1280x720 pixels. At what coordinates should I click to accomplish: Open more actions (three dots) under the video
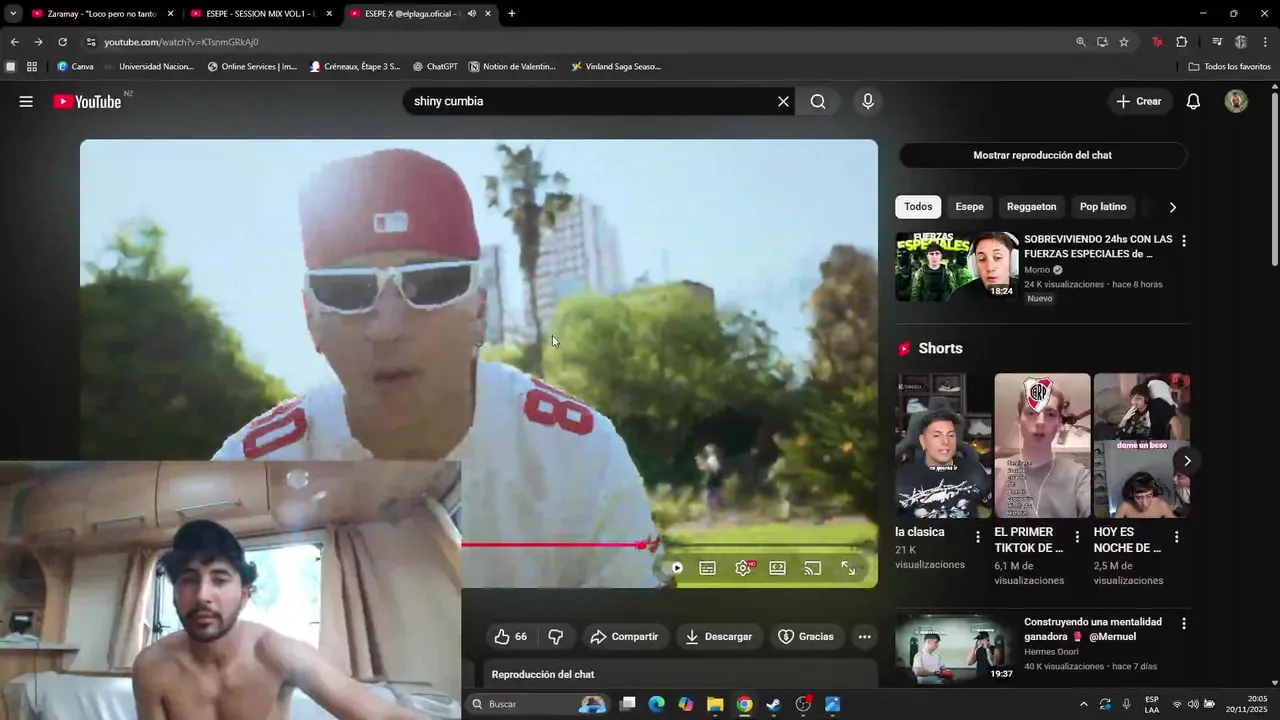(864, 636)
